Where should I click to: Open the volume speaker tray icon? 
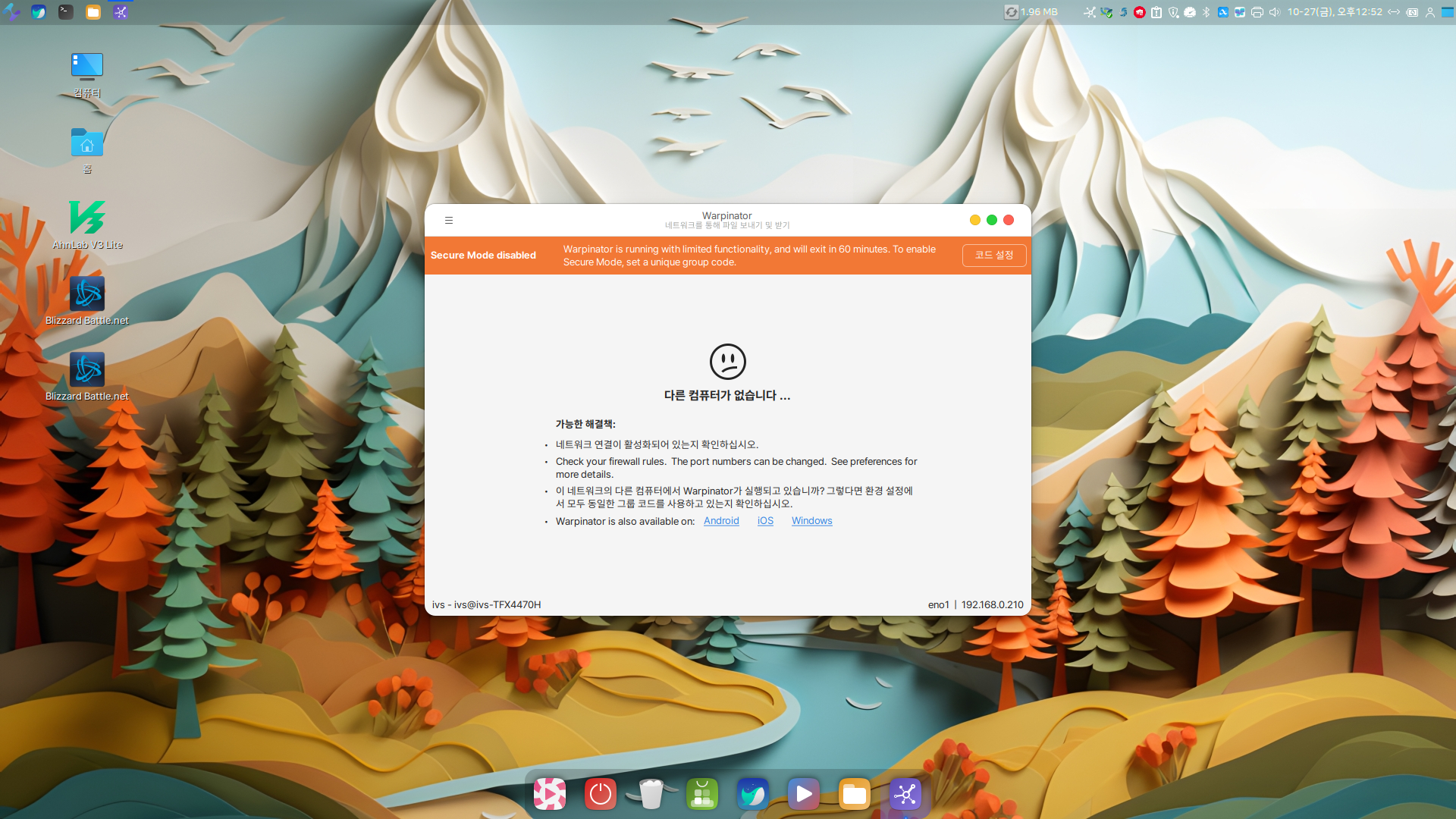pyautogui.click(x=1275, y=12)
